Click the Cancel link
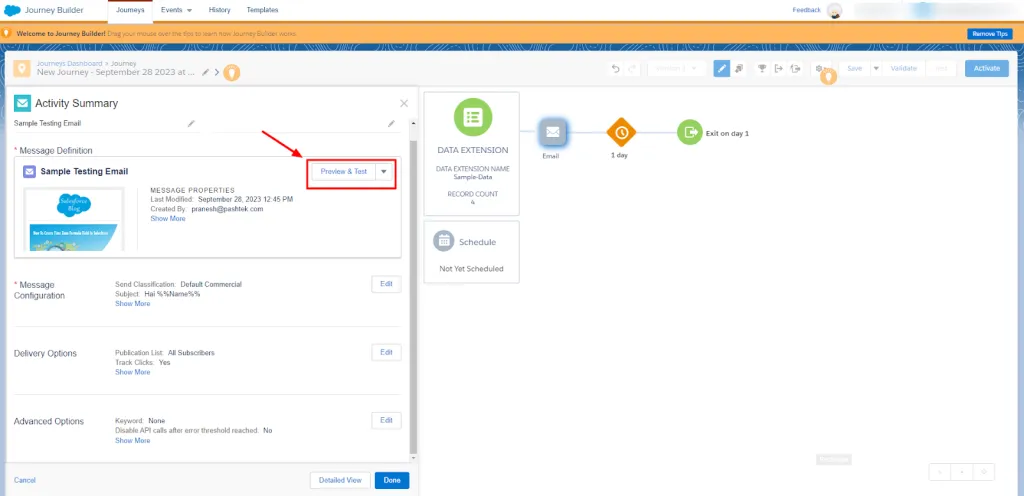This screenshot has height=496, width=1024. 25,480
